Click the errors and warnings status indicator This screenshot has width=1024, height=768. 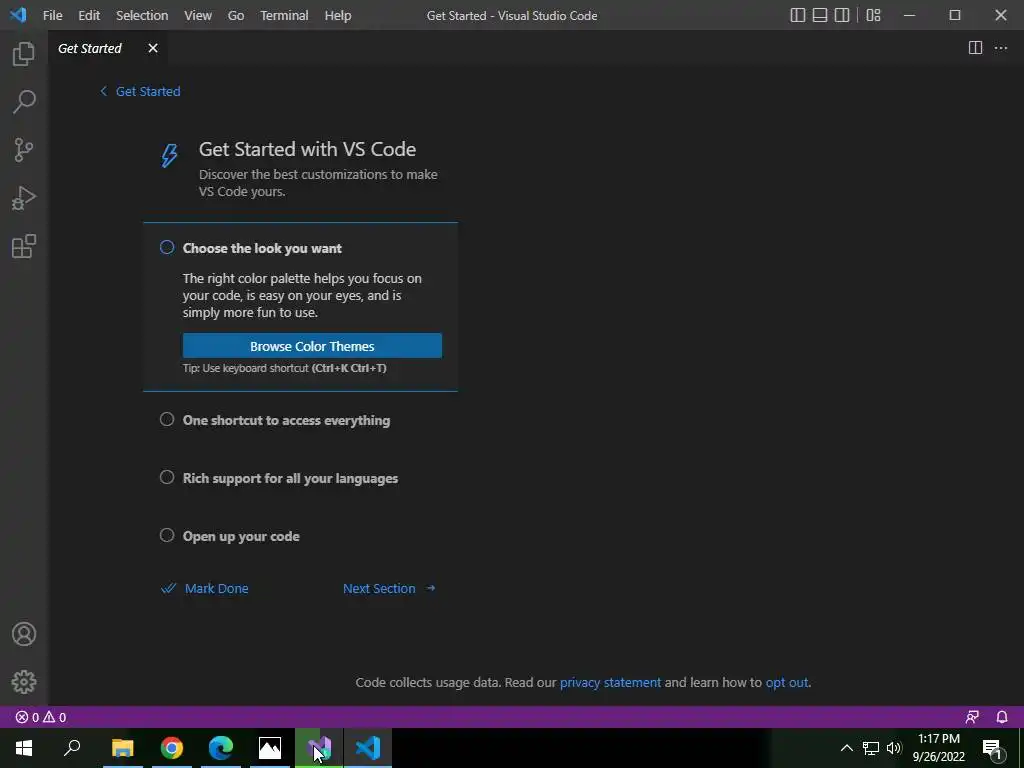[40, 717]
